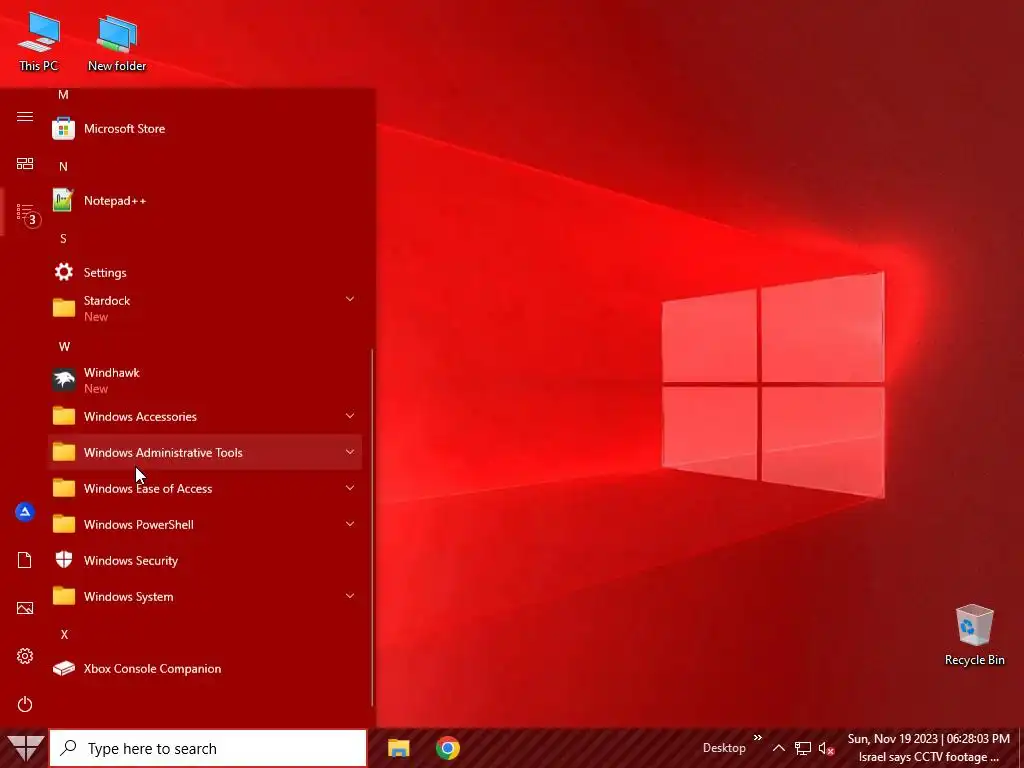
Task: Open the blue user account avatar
Action: 25,512
